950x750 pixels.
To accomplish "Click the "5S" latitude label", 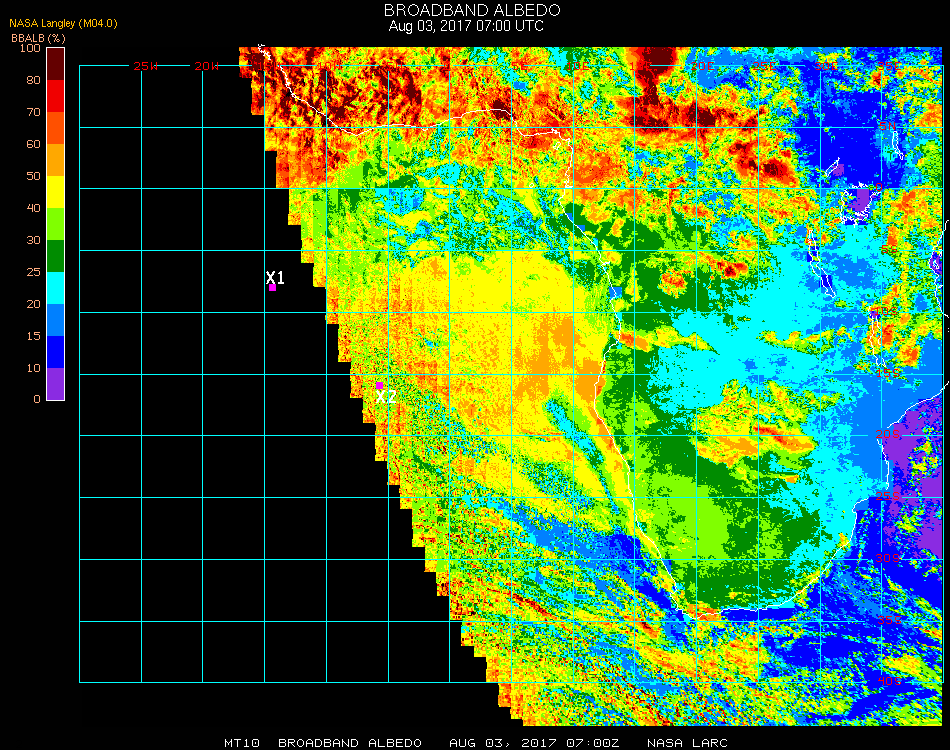I will click(889, 250).
